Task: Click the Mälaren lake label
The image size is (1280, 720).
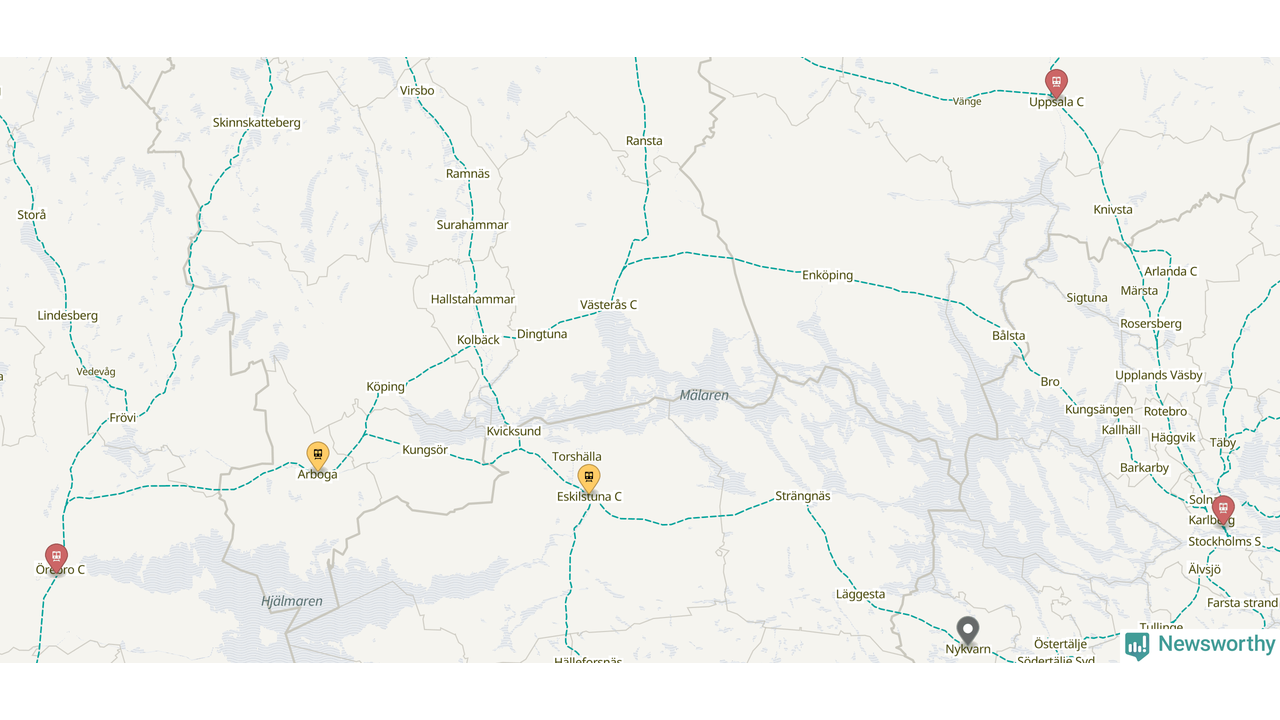Action: coord(704,396)
